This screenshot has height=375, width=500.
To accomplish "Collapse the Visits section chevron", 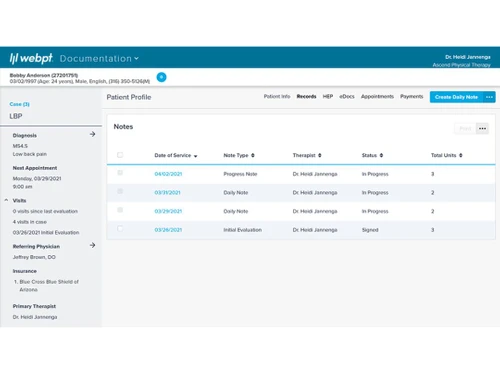I will (x=6, y=200).
